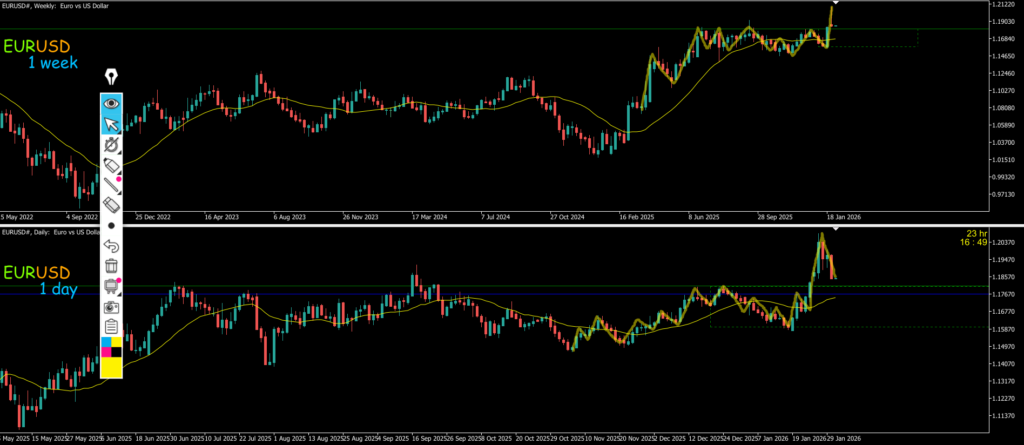Click the black dot brush size button
This screenshot has width=1024, height=445.
[111, 225]
